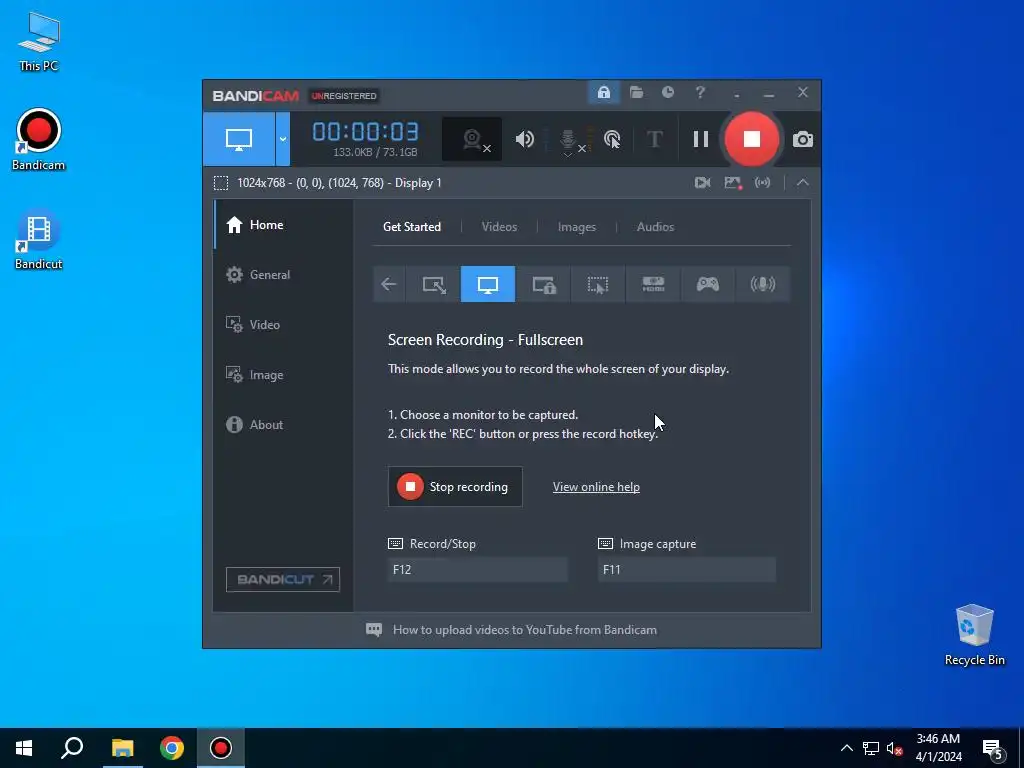Open the scheduled recording clock icon
Viewport: 1024px width, 768px height.
click(x=667, y=93)
